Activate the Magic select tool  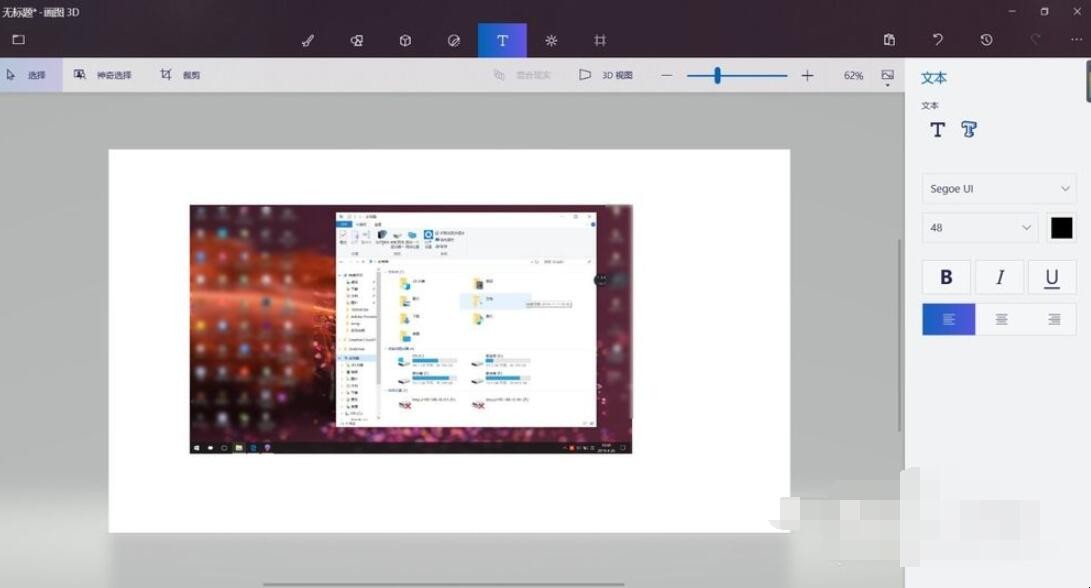point(102,74)
